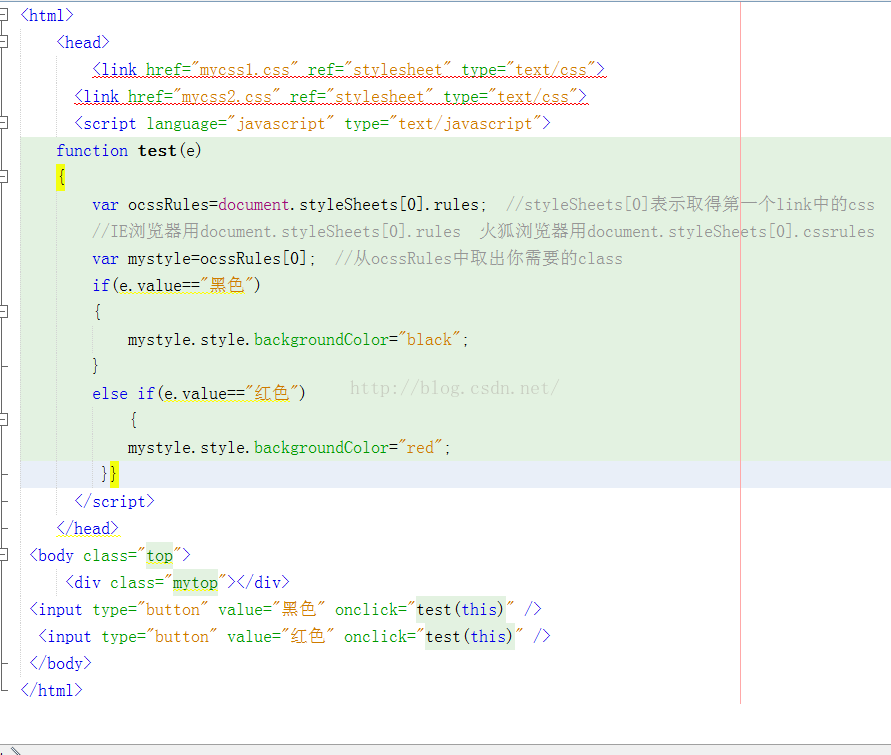
Task: Click the yellow highlighted opening brace
Action: tap(61, 177)
